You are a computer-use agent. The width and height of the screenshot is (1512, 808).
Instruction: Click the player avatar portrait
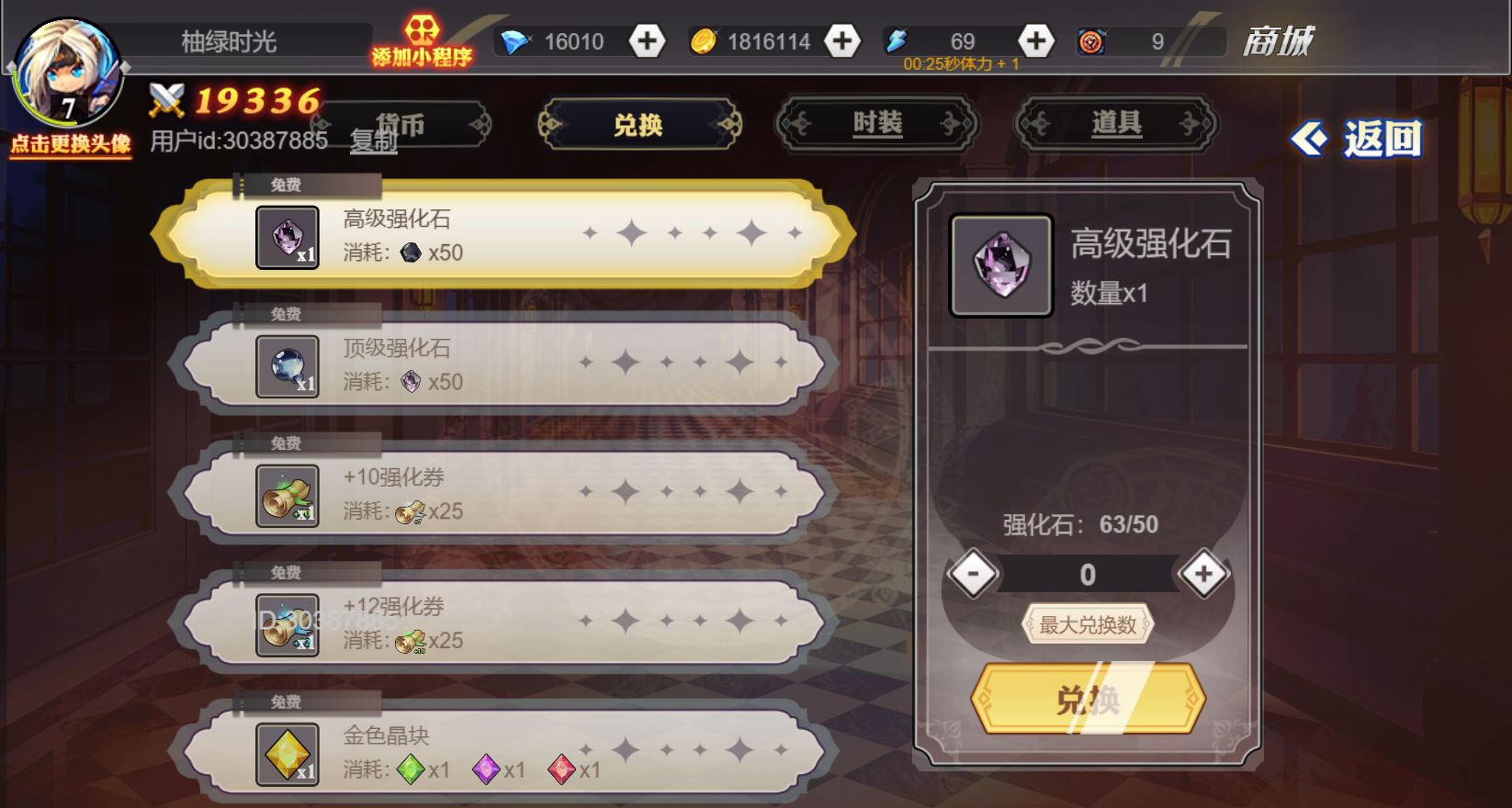[66, 73]
